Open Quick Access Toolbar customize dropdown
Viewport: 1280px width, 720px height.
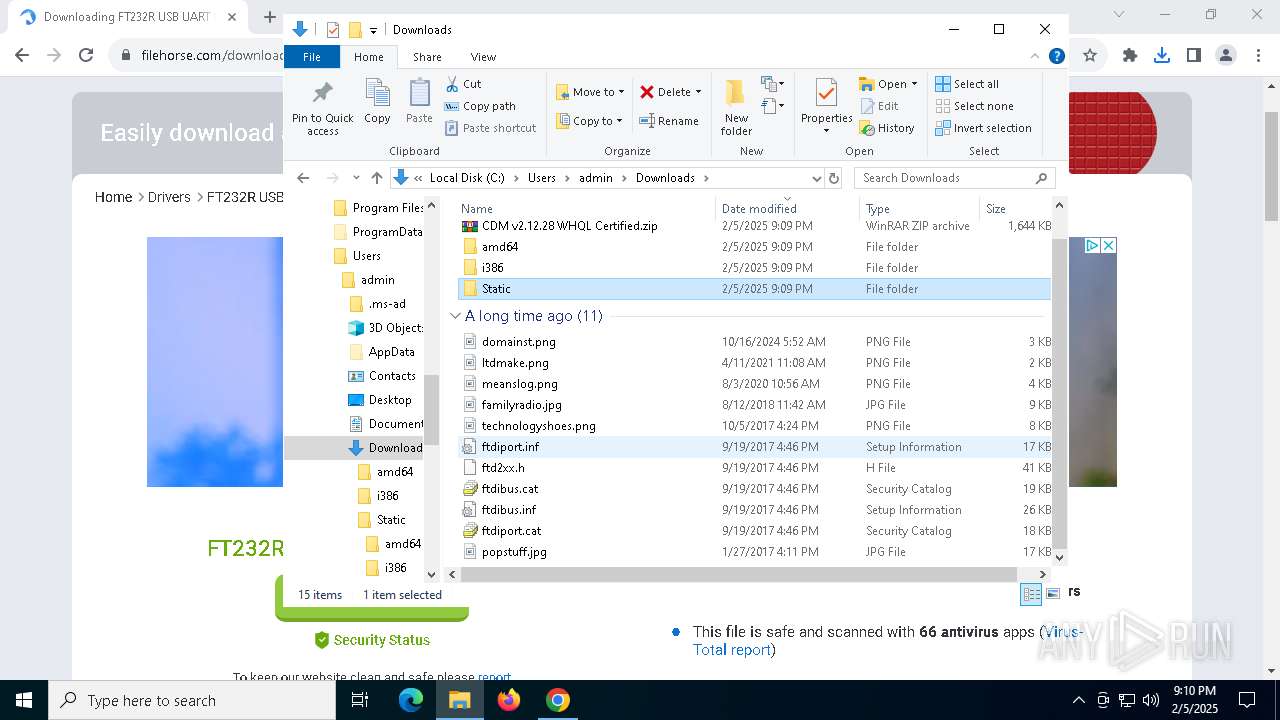pyautogui.click(x=373, y=30)
